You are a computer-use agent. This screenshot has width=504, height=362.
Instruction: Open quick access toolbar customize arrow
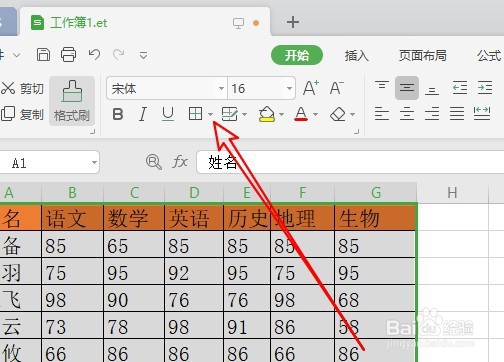click(x=144, y=55)
